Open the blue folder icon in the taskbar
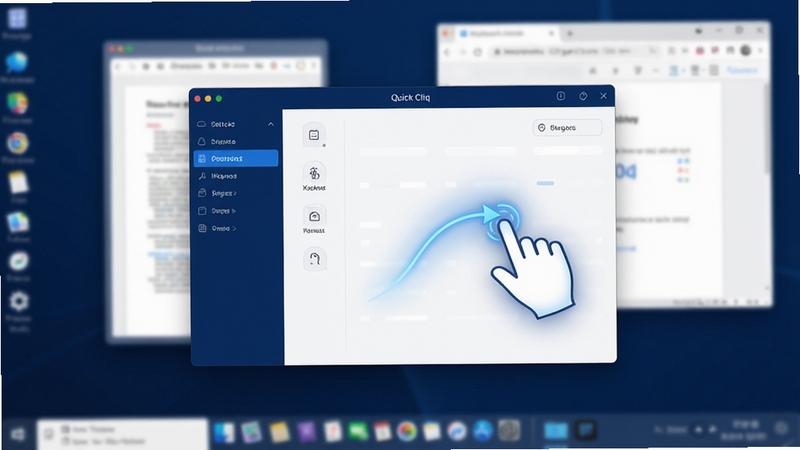Screen dimensions: 800x450 click(556, 431)
